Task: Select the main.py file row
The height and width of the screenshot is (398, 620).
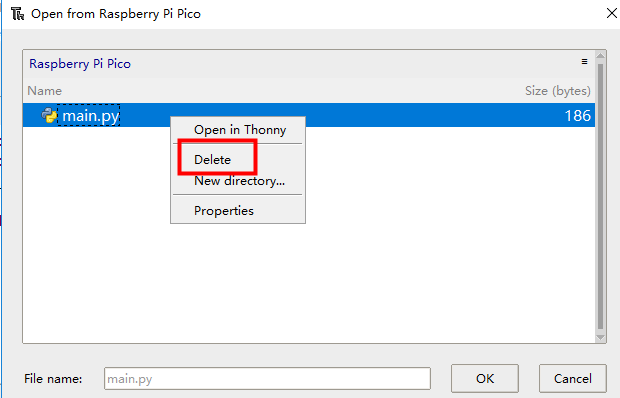Action: (x=309, y=115)
